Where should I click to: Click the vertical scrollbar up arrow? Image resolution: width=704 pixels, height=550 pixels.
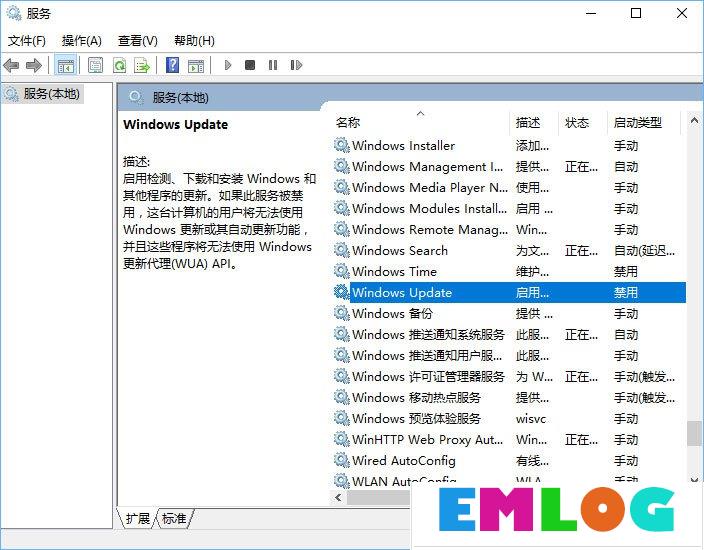pos(694,121)
